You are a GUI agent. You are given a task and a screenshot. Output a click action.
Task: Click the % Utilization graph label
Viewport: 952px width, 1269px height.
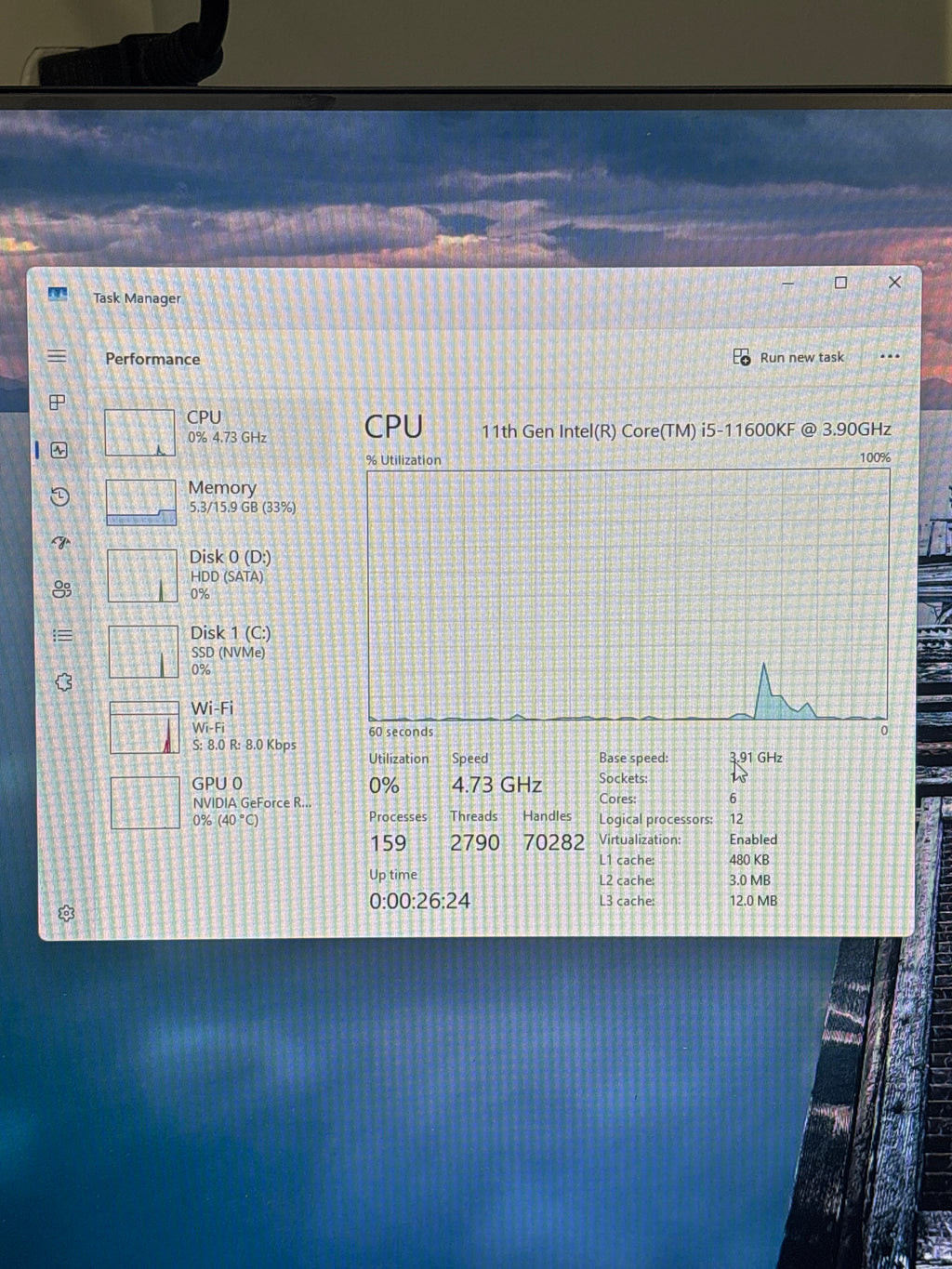click(403, 460)
